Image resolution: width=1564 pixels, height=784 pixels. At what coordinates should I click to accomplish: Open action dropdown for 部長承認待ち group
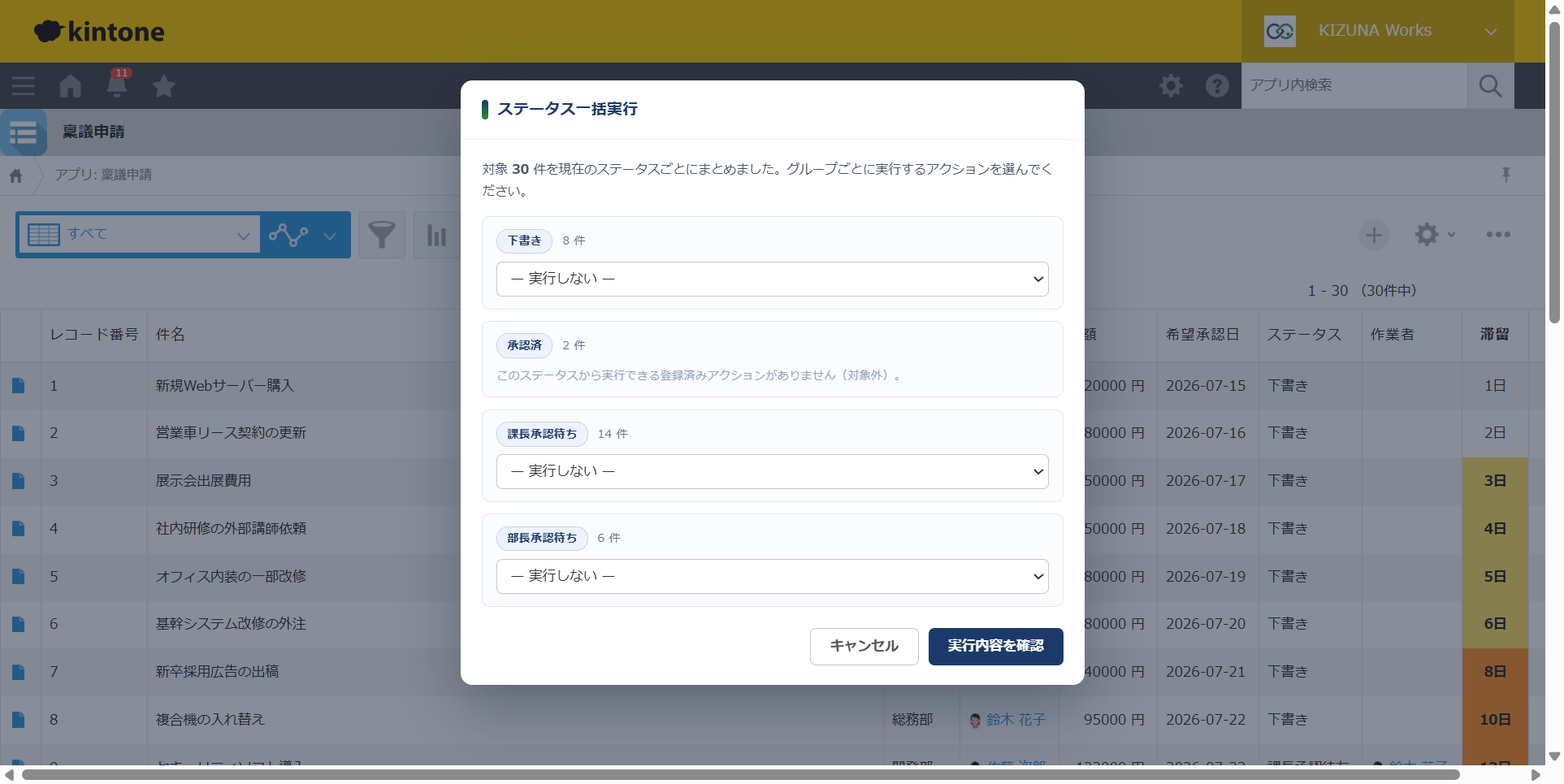pyautogui.click(x=772, y=576)
